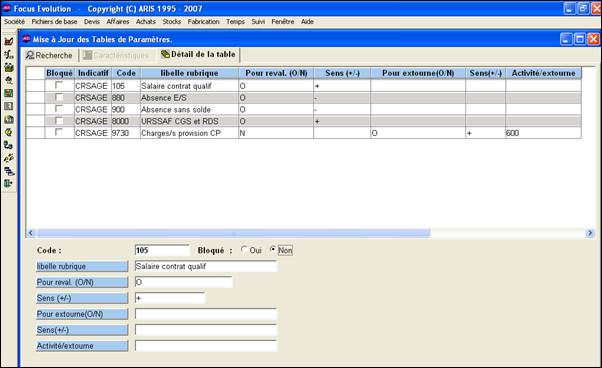Click the Sens (+/-) input field showing plus
Viewport: 602px width, 368px height.
170,298
